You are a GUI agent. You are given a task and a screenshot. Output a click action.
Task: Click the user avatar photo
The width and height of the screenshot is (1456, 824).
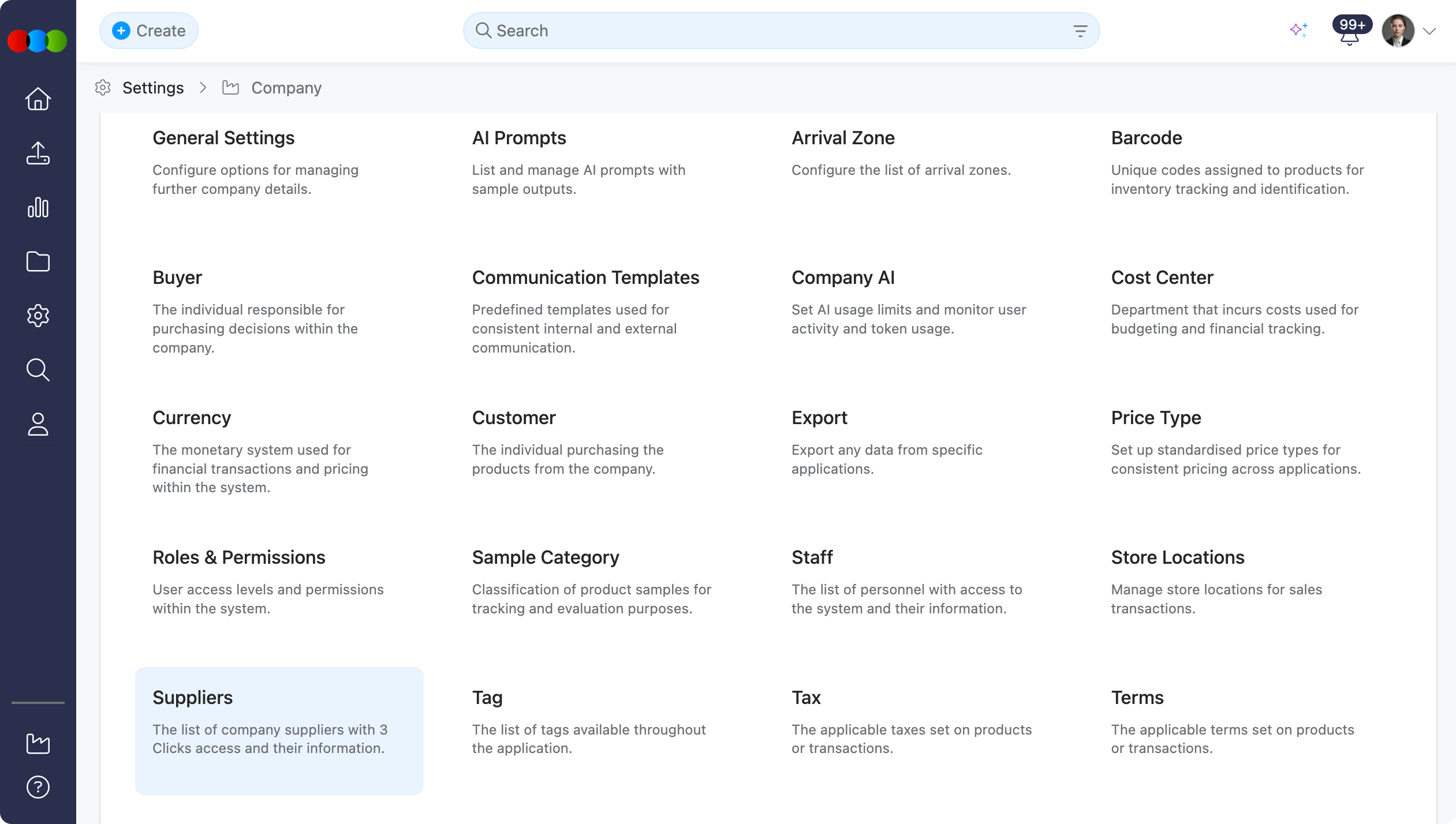click(1398, 31)
